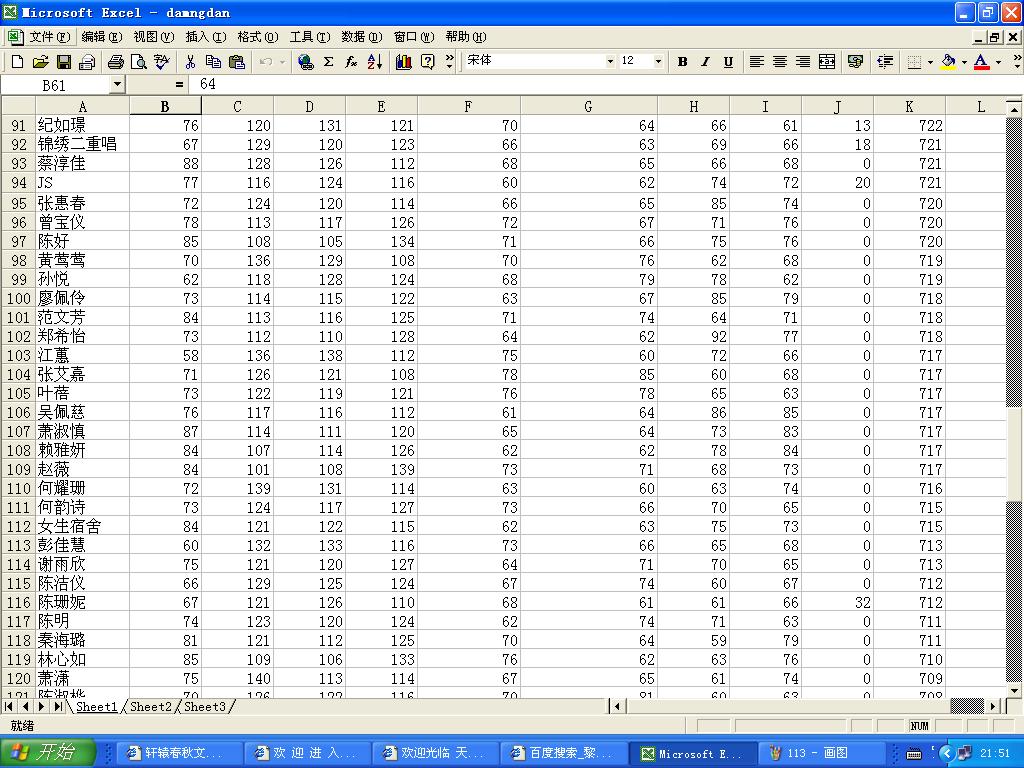Open the Name Box dropdown arrow
The width and height of the screenshot is (1024, 768).
[x=117, y=85]
